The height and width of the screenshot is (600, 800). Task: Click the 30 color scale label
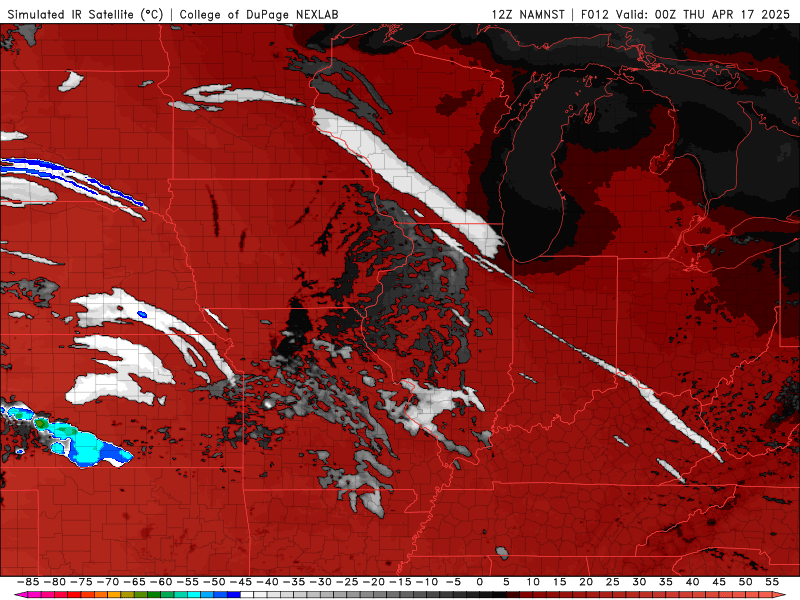pyautogui.click(x=639, y=582)
